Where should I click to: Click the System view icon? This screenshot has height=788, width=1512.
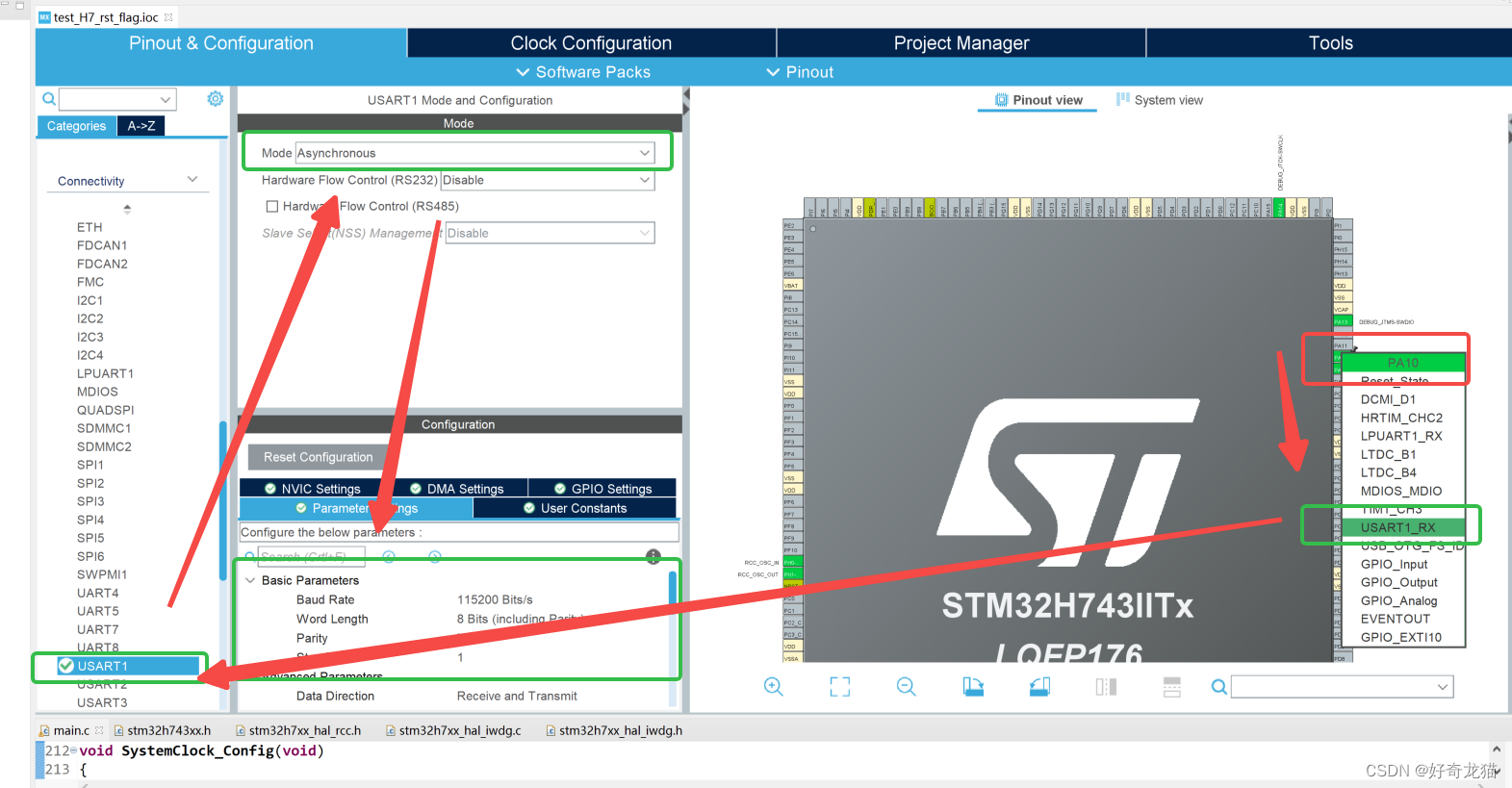pos(1122,99)
